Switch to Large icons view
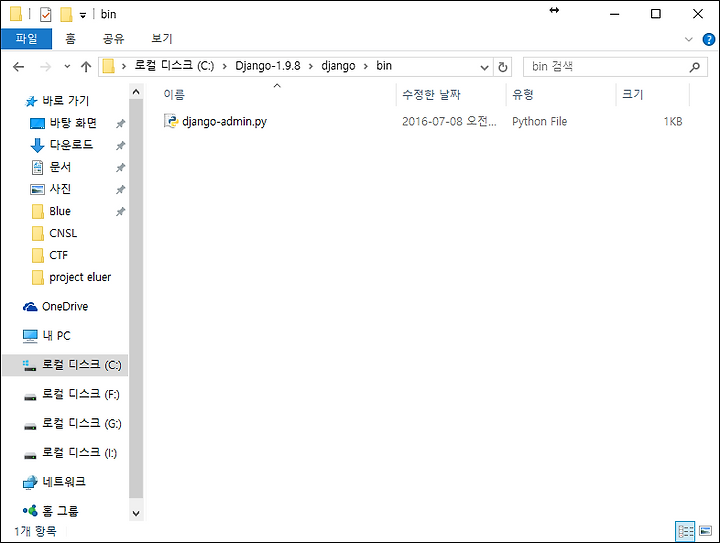The image size is (720, 543). coord(705,532)
